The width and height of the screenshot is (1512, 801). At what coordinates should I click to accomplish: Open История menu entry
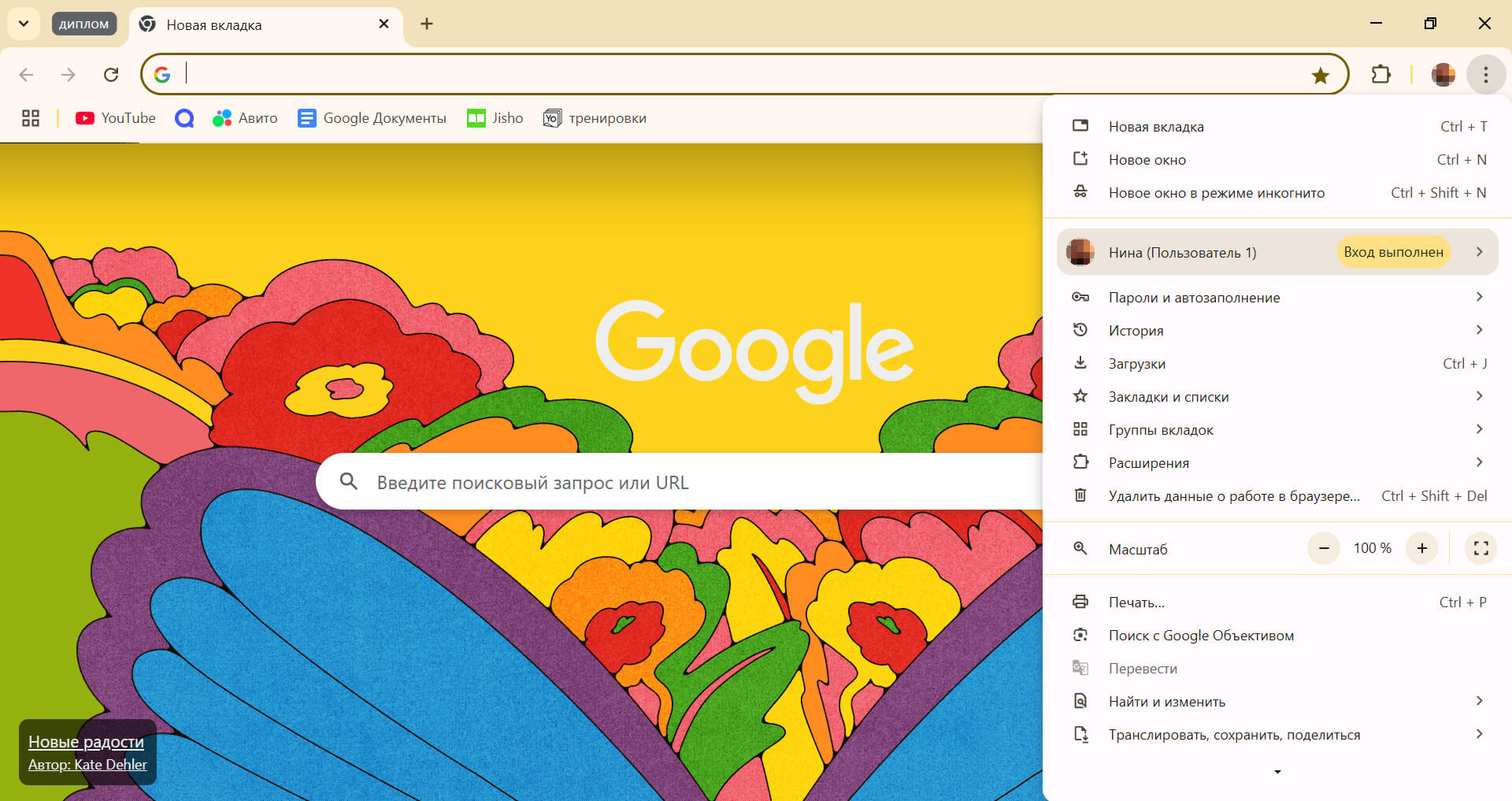point(1277,330)
